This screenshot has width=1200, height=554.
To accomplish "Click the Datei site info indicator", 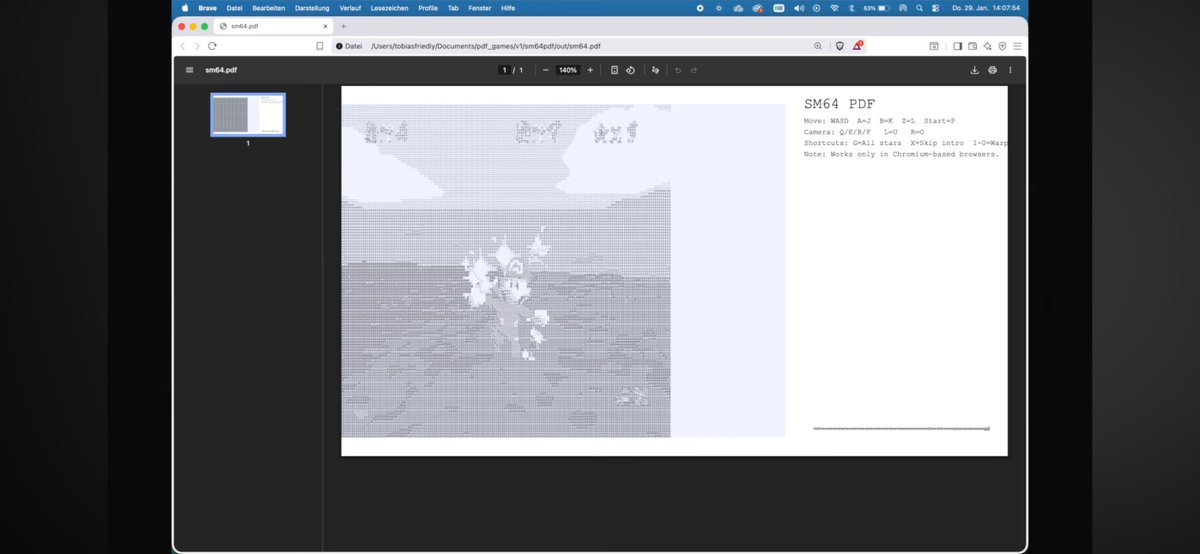I will tap(349, 46).
